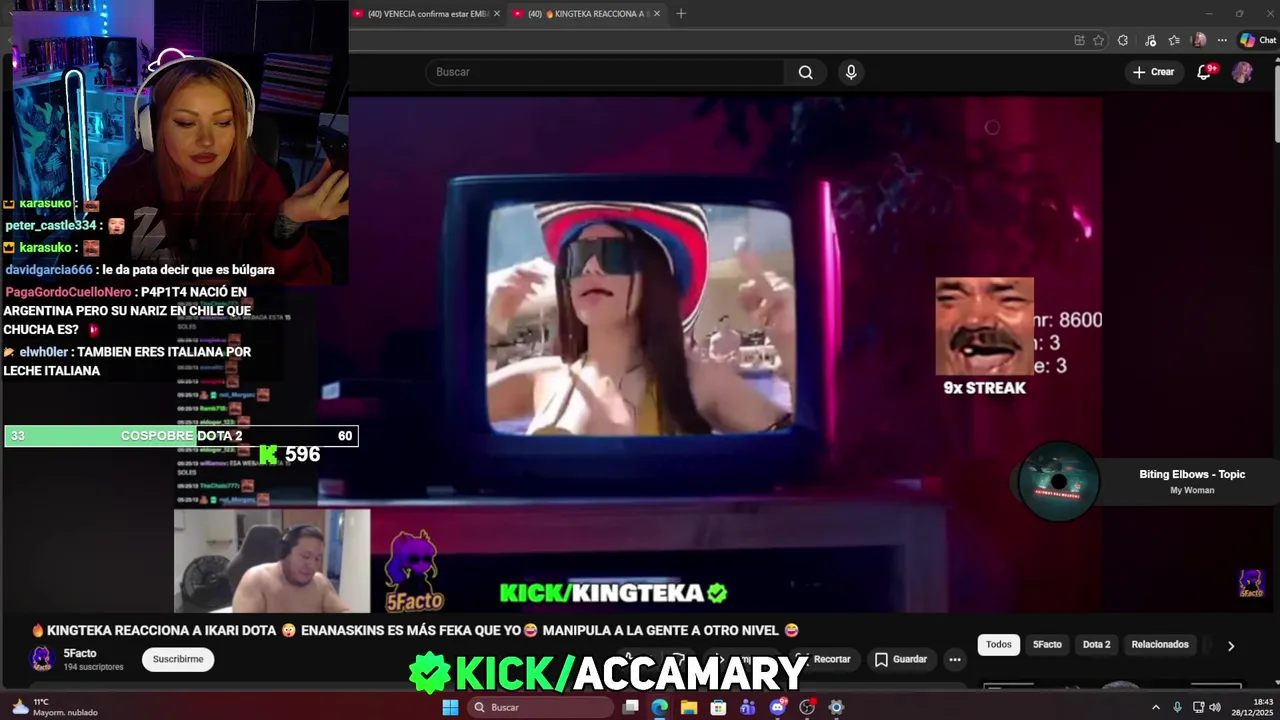Screen dimensions: 1280x720
Task: Switch to the VENECIA confirma tab
Action: coord(426,14)
